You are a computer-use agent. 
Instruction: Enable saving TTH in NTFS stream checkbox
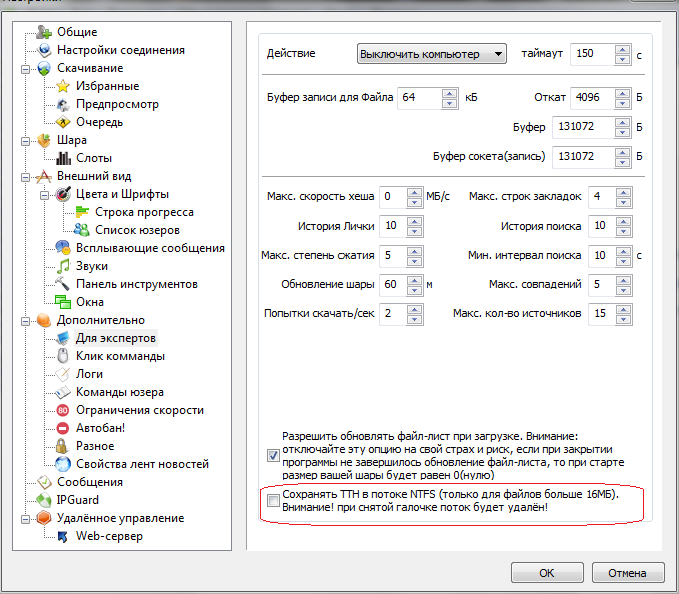273,500
